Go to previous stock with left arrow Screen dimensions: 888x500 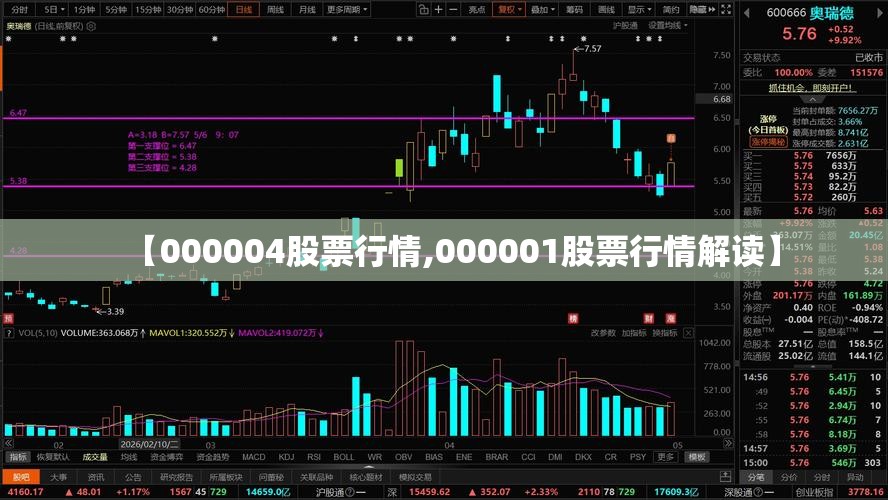[x=747, y=12]
